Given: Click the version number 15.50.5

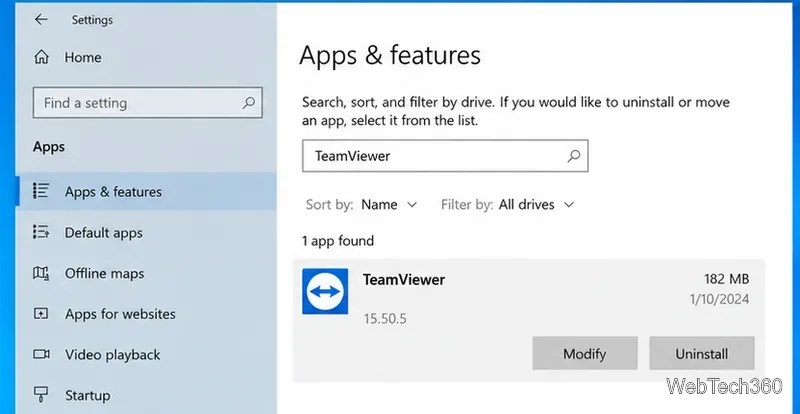Looking at the screenshot, I should [x=385, y=319].
